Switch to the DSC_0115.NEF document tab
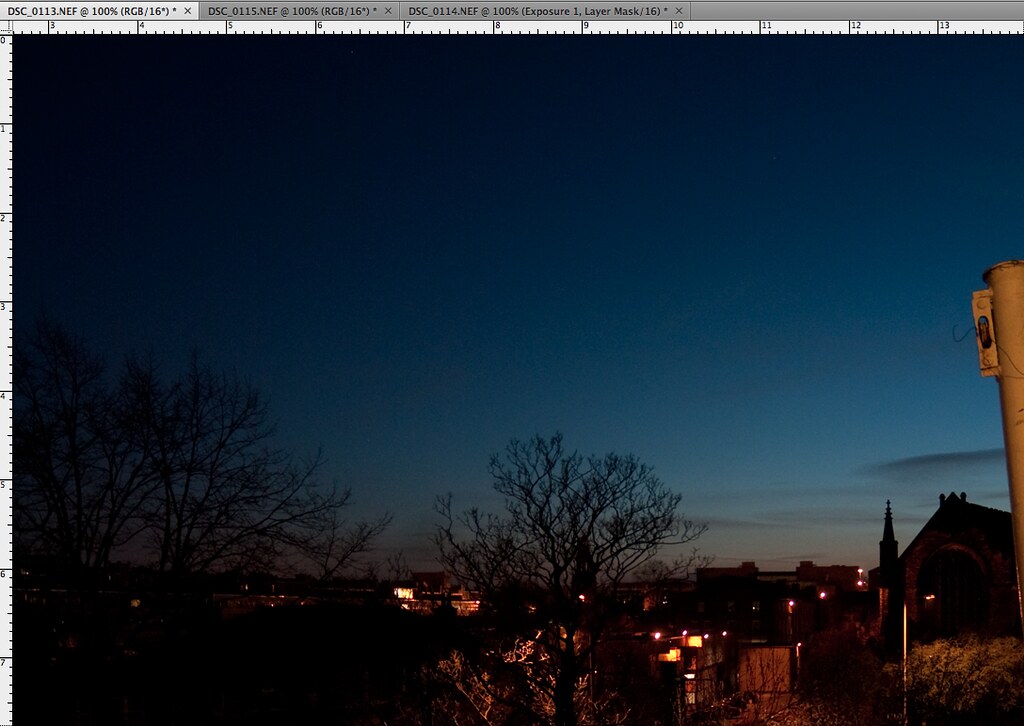The image size is (1024, 726). pos(291,10)
